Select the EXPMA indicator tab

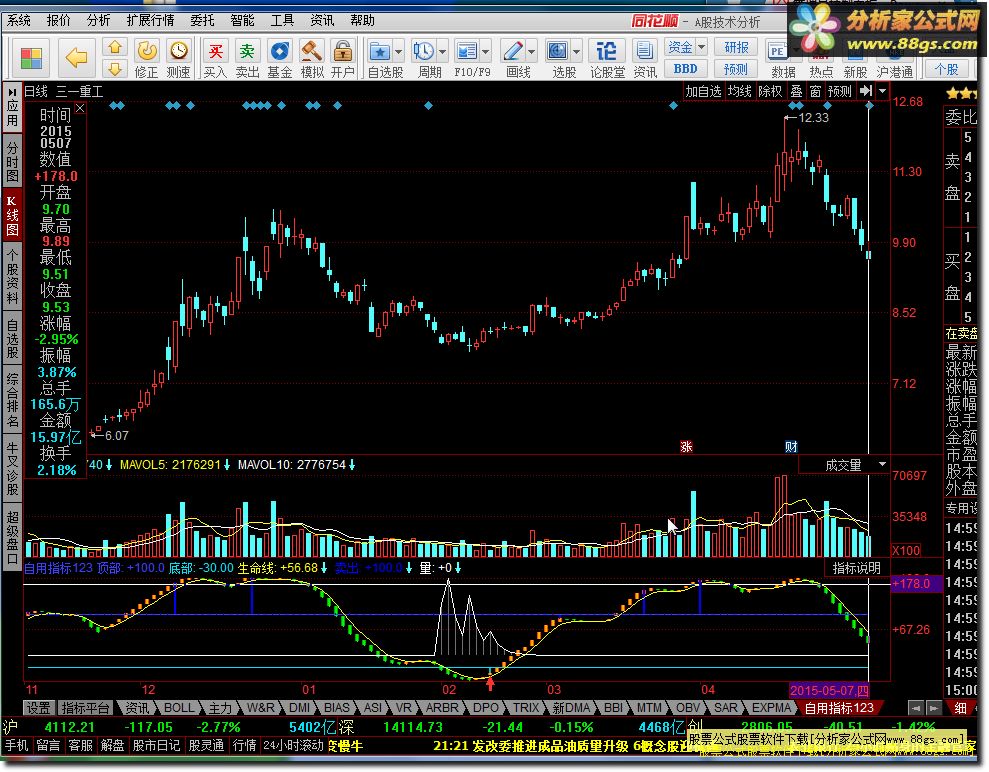point(771,708)
